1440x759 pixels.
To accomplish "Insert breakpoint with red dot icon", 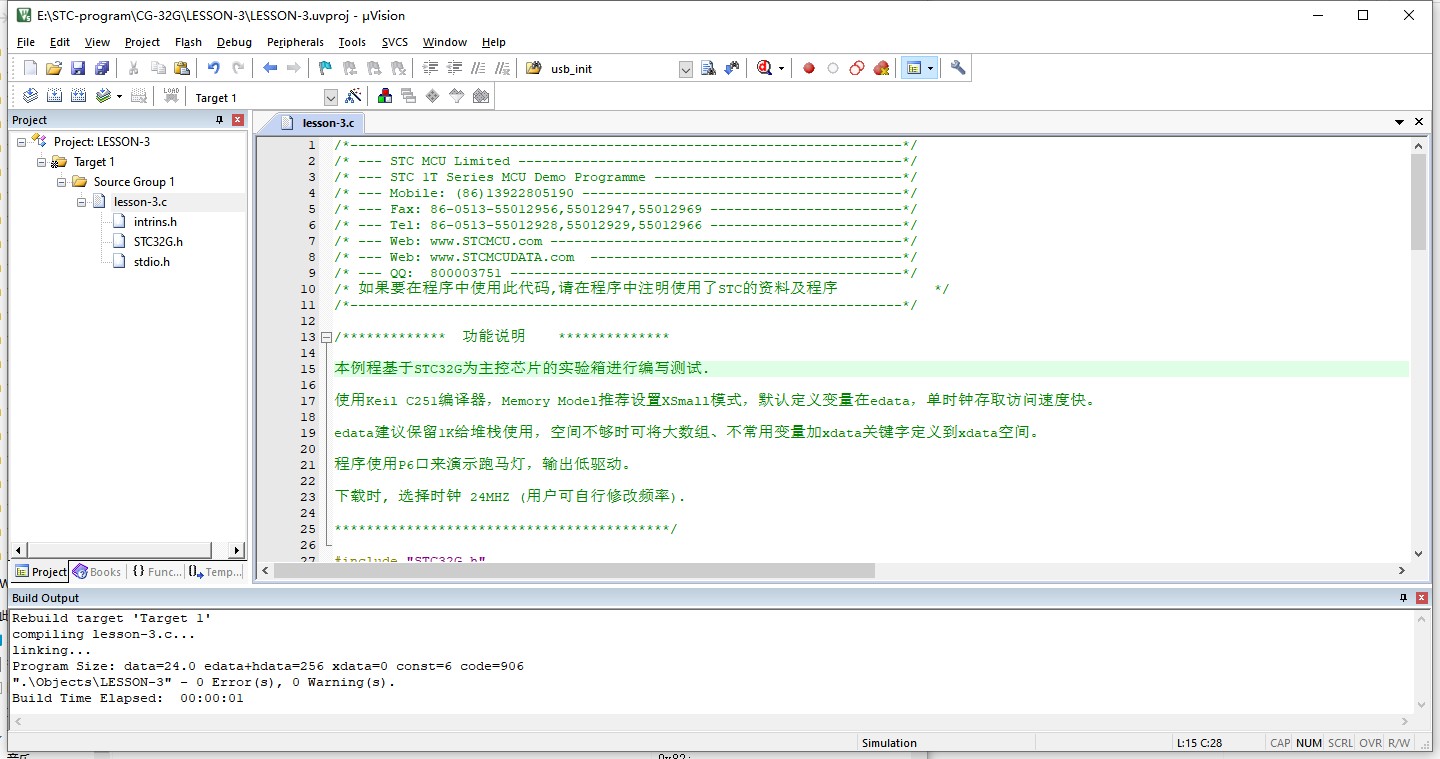I will pos(809,68).
